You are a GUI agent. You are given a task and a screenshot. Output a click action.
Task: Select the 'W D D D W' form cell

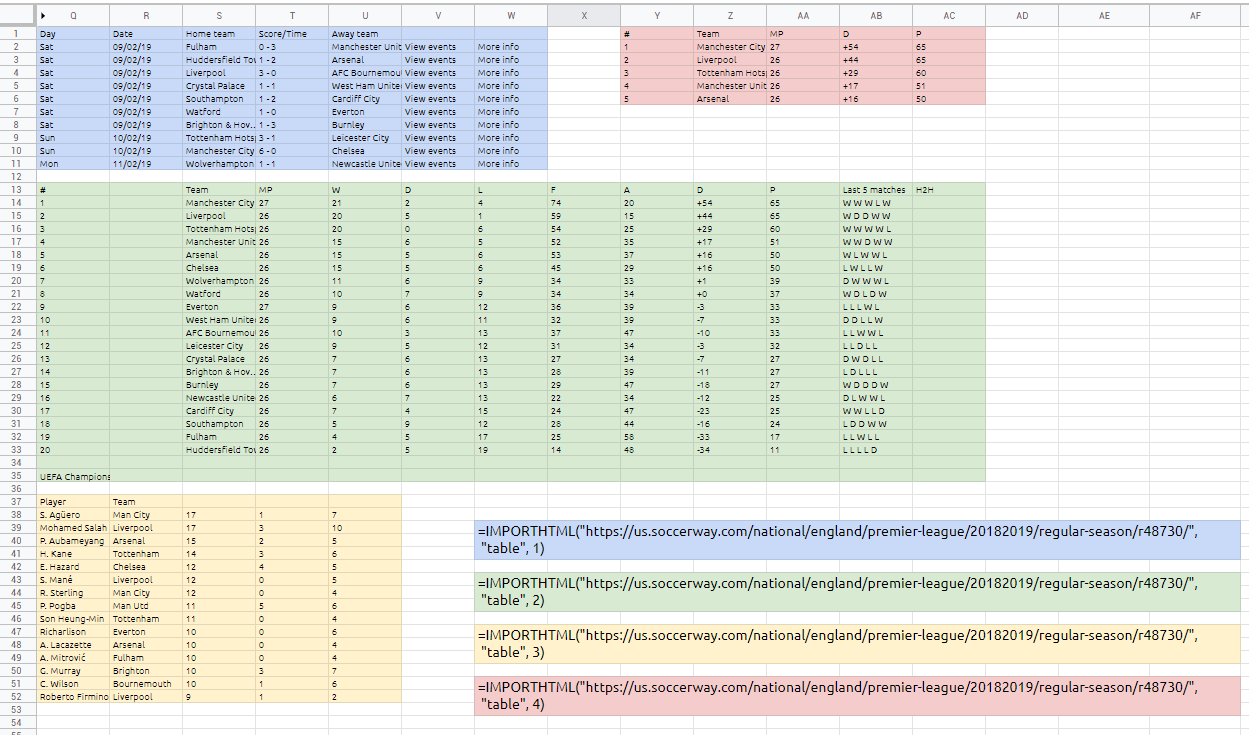pyautogui.click(x=876, y=384)
